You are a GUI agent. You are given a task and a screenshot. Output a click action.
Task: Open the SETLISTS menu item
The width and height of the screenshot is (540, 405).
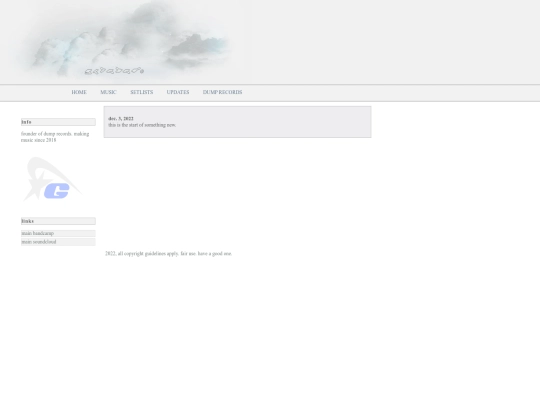(x=142, y=92)
